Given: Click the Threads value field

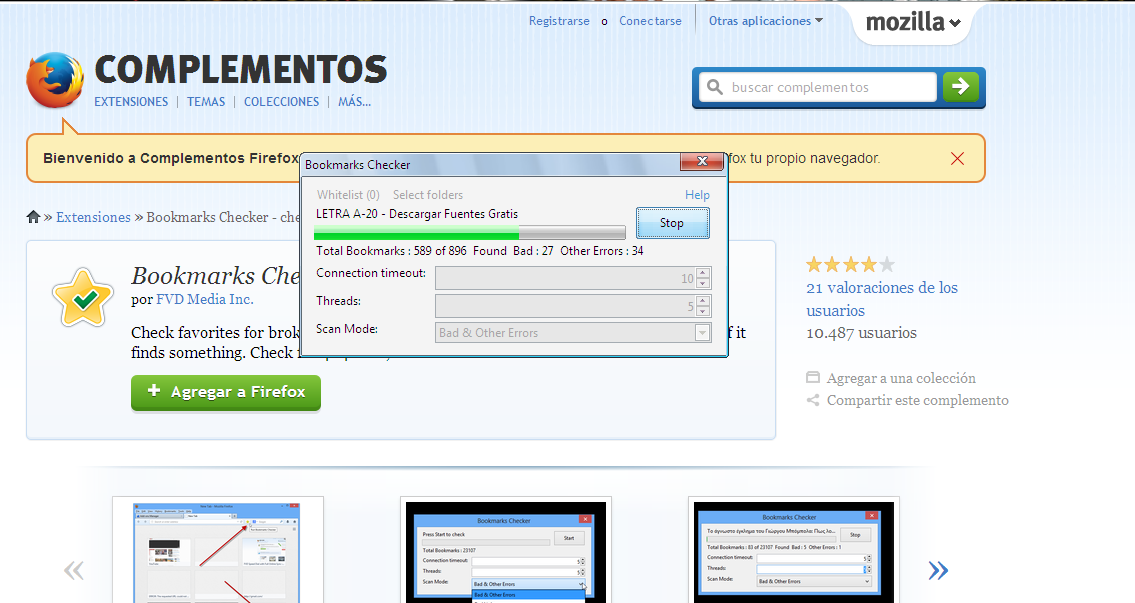Looking at the screenshot, I should [x=565, y=306].
